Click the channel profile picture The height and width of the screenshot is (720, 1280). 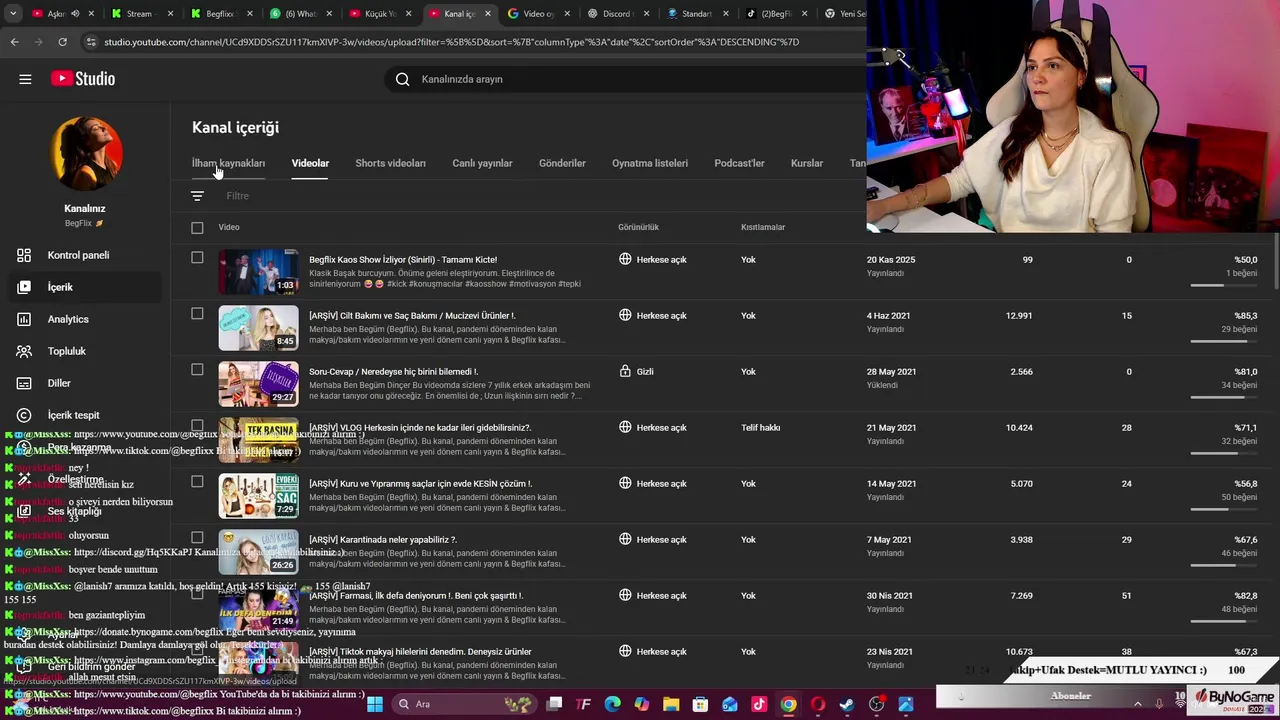point(86,153)
